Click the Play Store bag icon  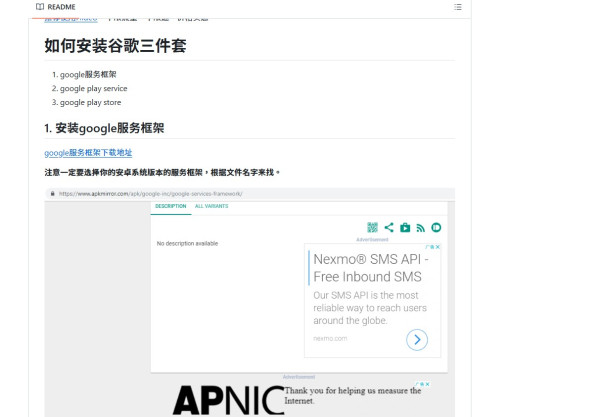coord(405,228)
